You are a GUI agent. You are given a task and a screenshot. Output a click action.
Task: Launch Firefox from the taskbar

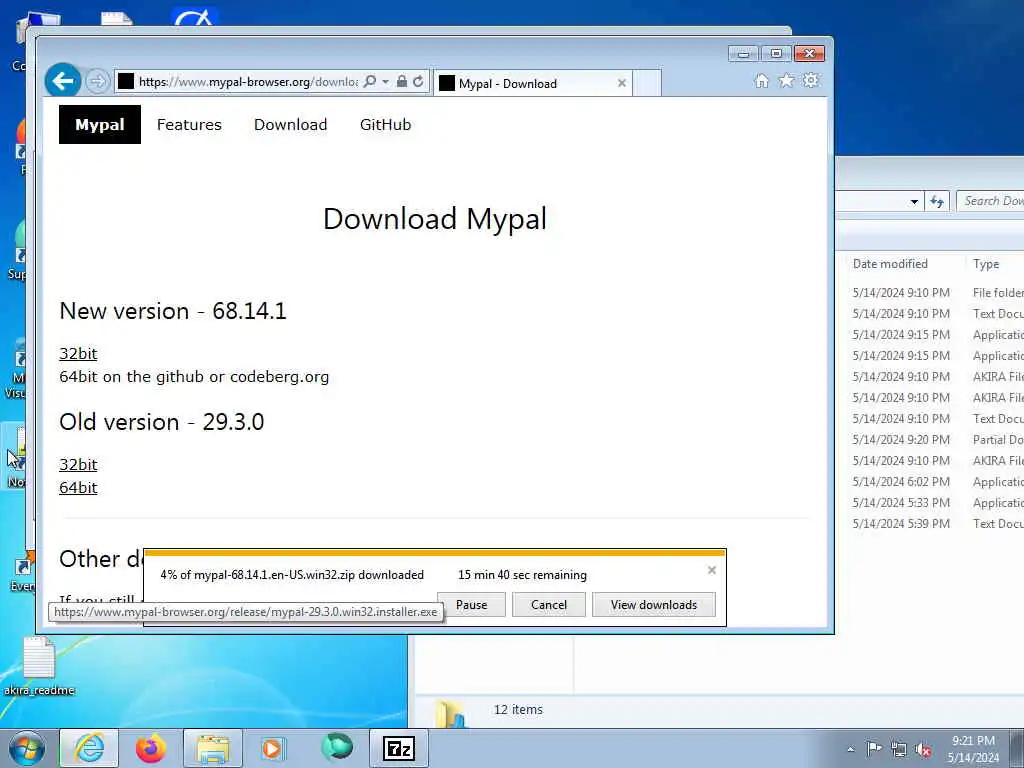150,748
